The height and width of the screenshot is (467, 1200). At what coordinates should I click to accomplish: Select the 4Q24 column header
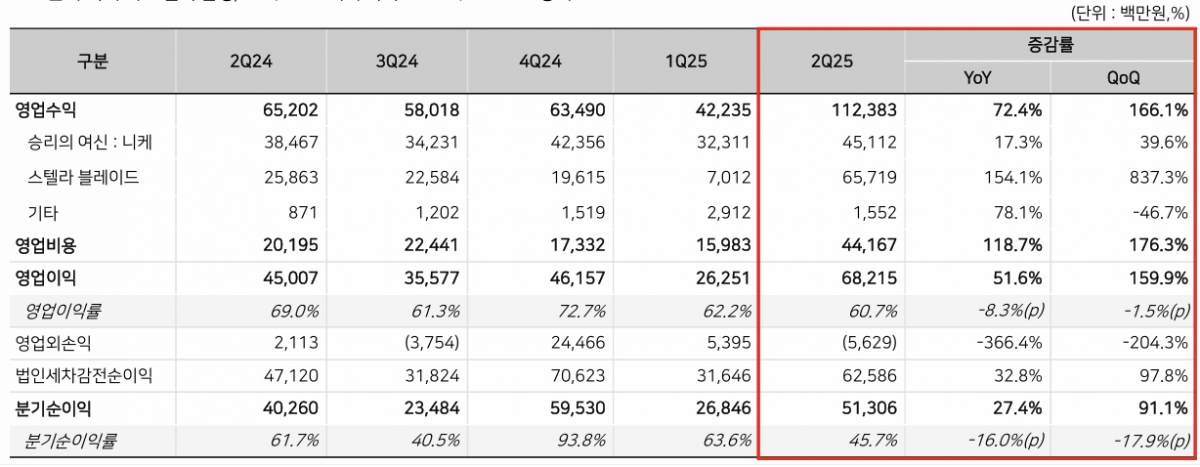543,61
